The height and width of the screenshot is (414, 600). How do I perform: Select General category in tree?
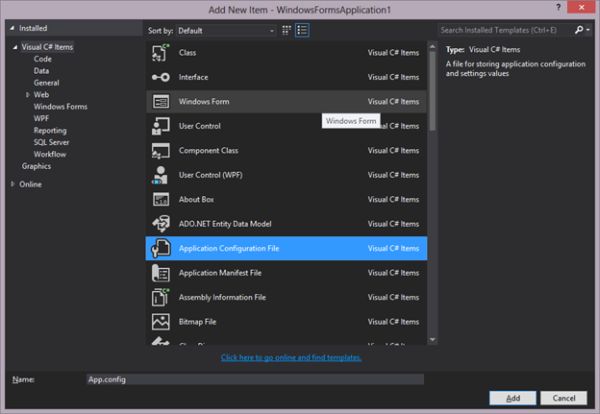pos(46,83)
